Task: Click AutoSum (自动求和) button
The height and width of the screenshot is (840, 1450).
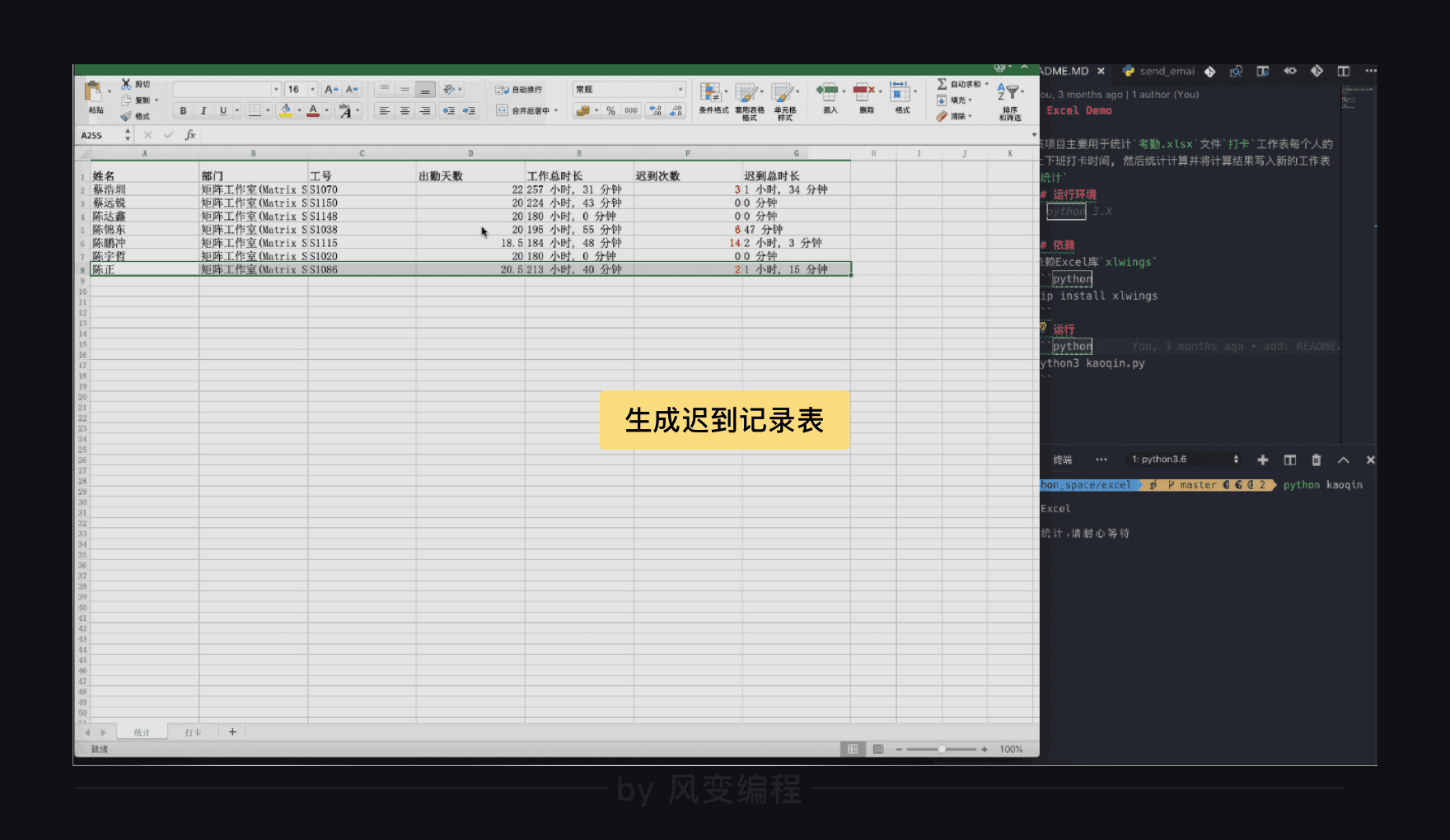Action: click(x=961, y=84)
